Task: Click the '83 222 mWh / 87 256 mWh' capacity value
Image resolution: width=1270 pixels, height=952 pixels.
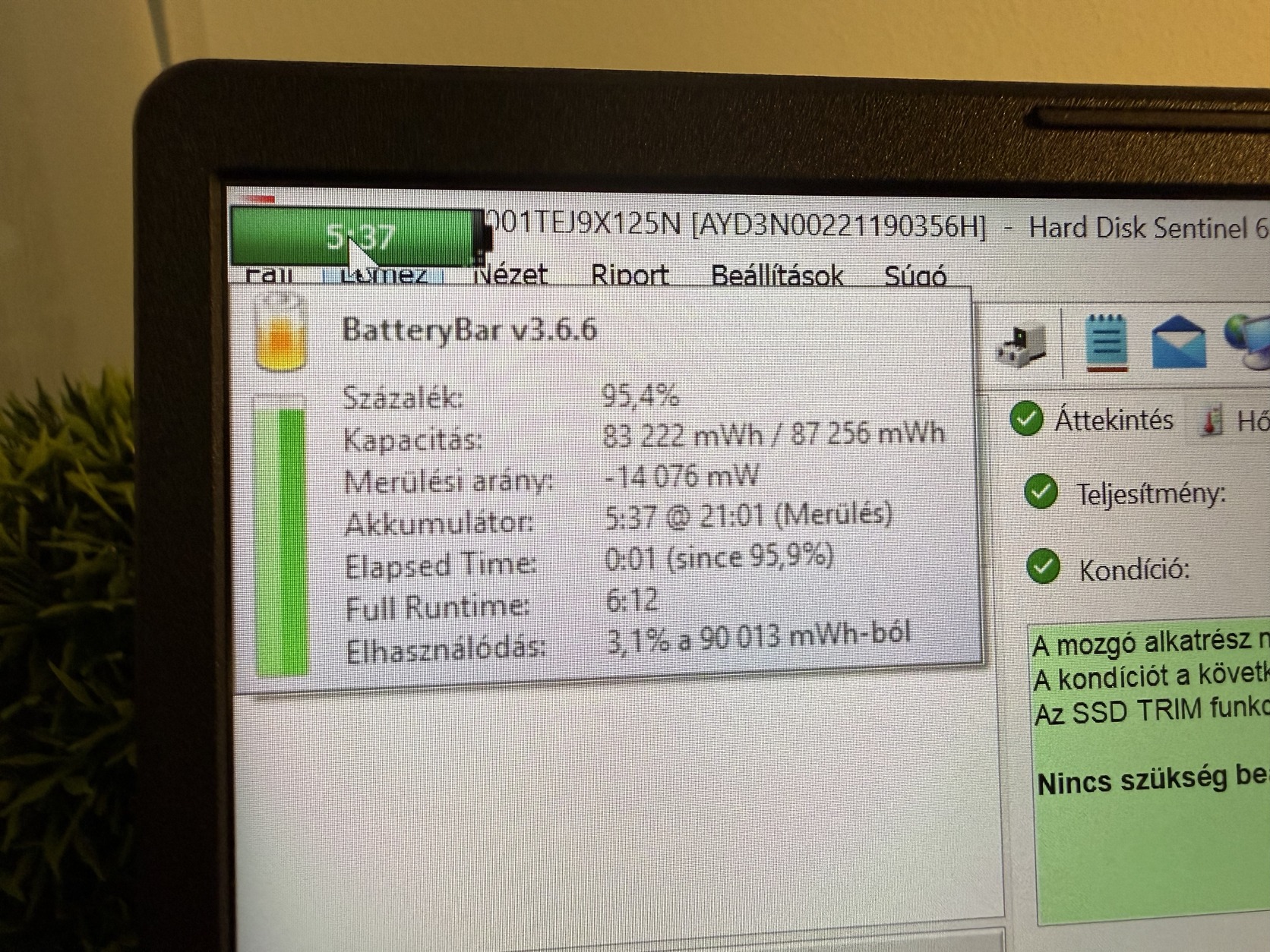Action: 773,434
